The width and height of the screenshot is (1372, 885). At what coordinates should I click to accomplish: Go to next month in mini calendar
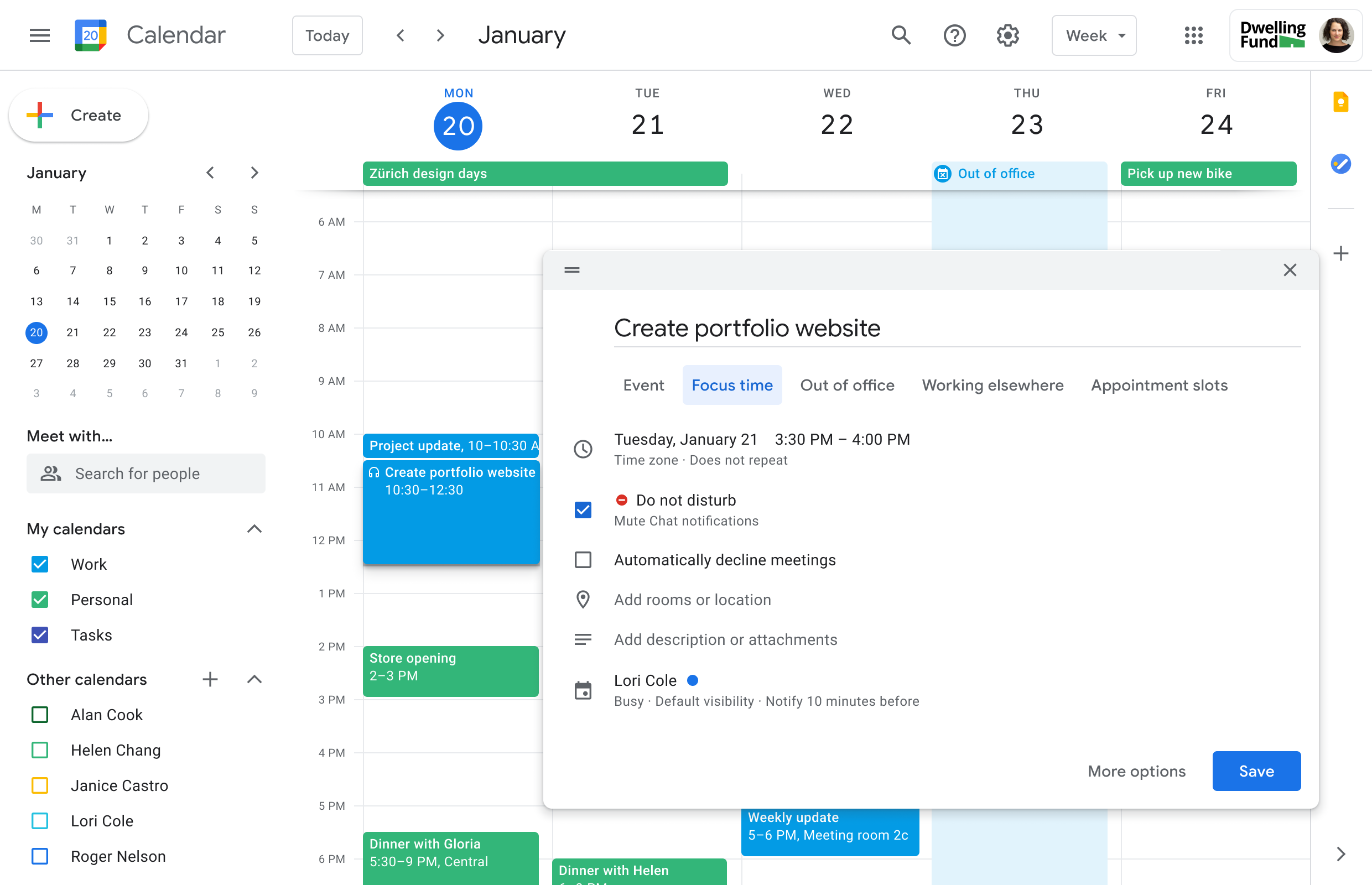254,173
